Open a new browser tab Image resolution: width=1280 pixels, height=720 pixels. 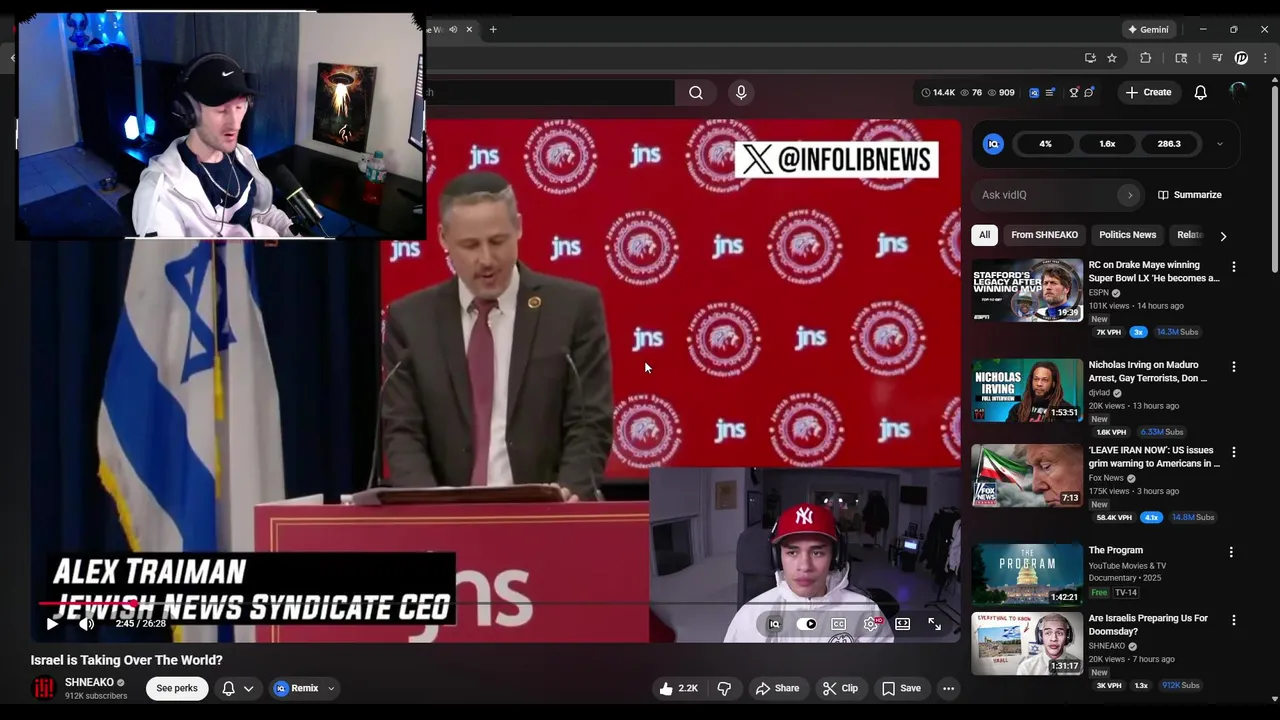tap(493, 29)
